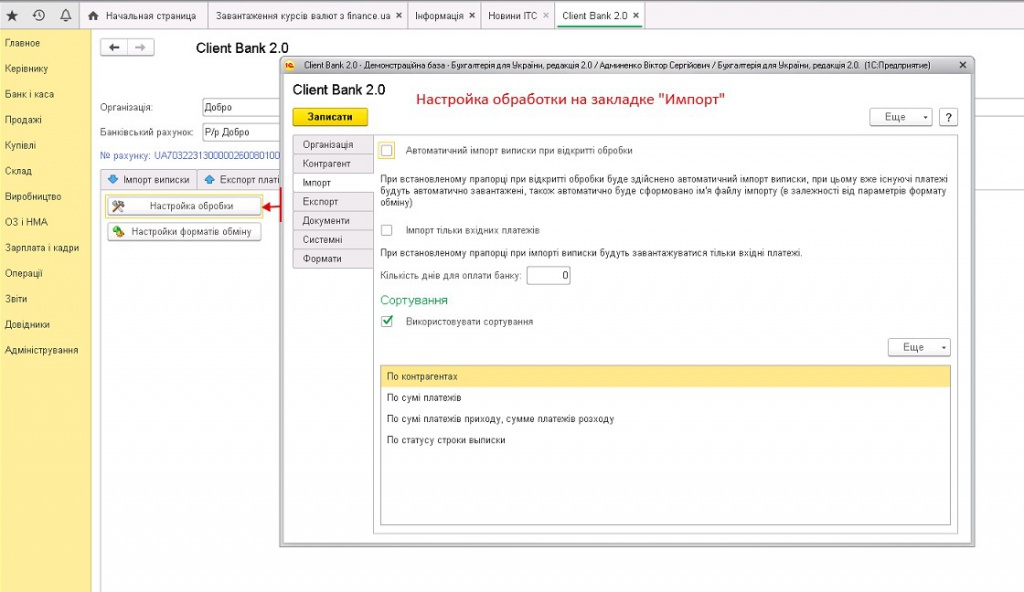The image size is (1024, 592).
Task: Open the Купівлі section in sidebar
Action: click(20, 145)
